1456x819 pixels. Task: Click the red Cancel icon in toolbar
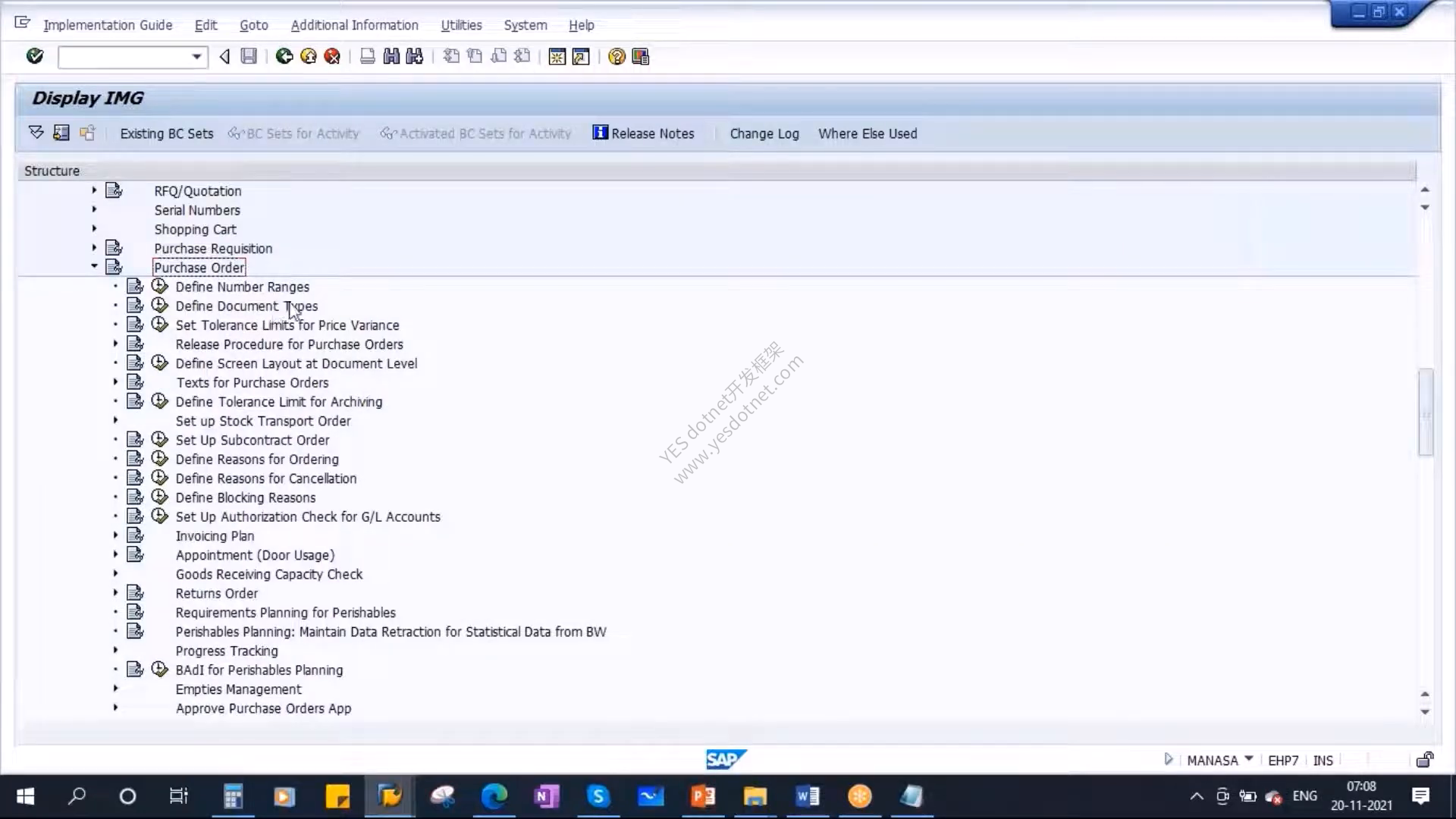tap(332, 56)
